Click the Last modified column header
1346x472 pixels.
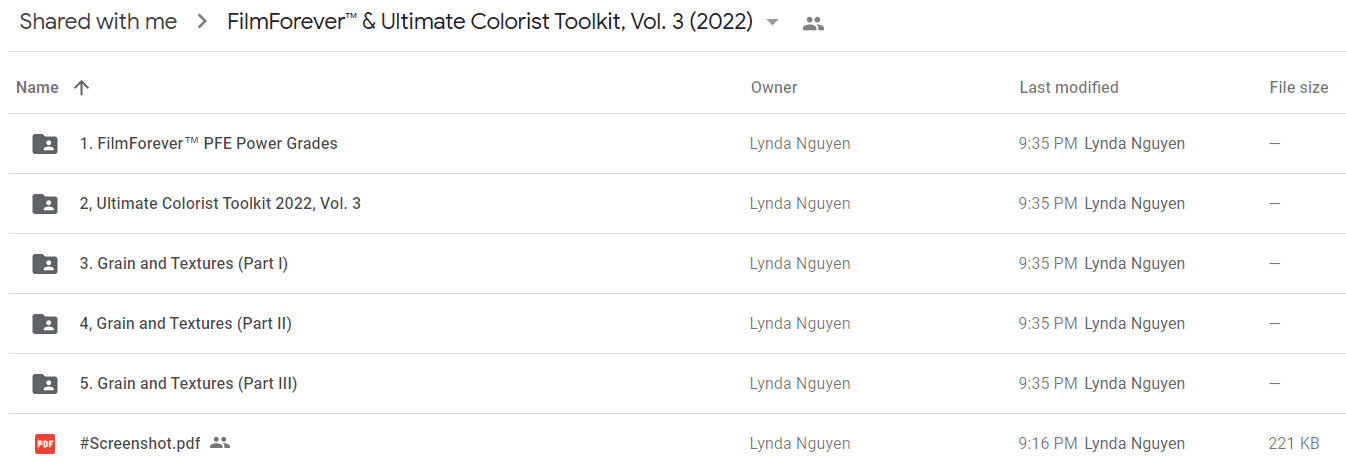(x=1069, y=88)
